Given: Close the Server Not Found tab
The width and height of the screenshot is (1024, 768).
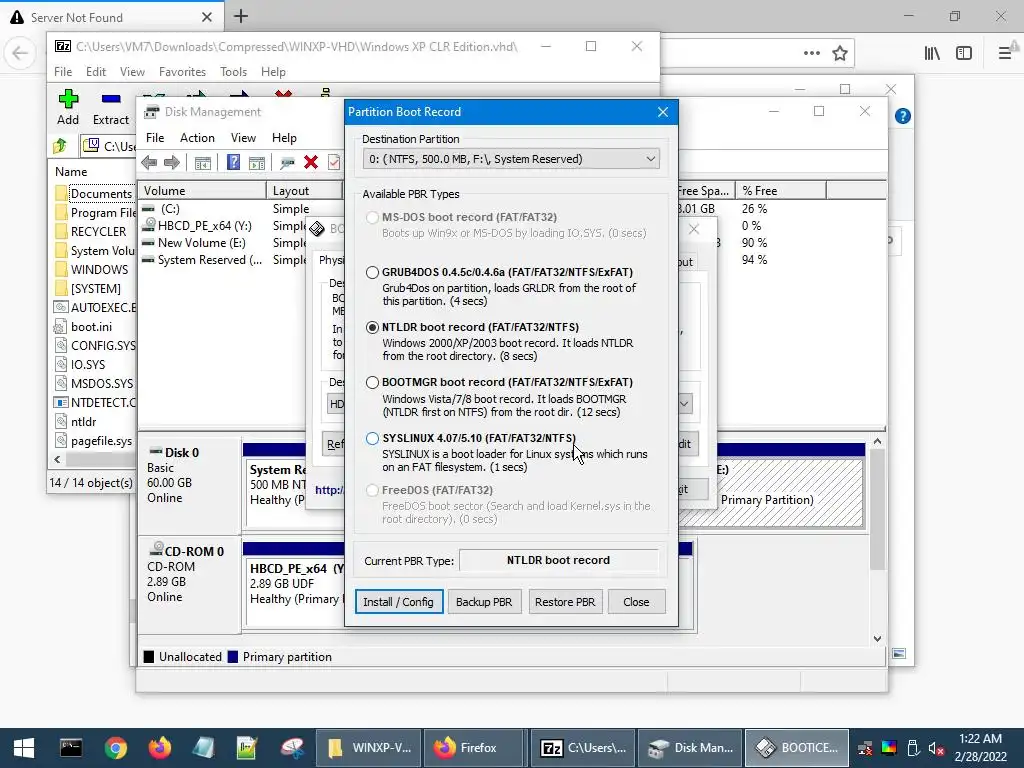Looking at the screenshot, I should [x=206, y=17].
